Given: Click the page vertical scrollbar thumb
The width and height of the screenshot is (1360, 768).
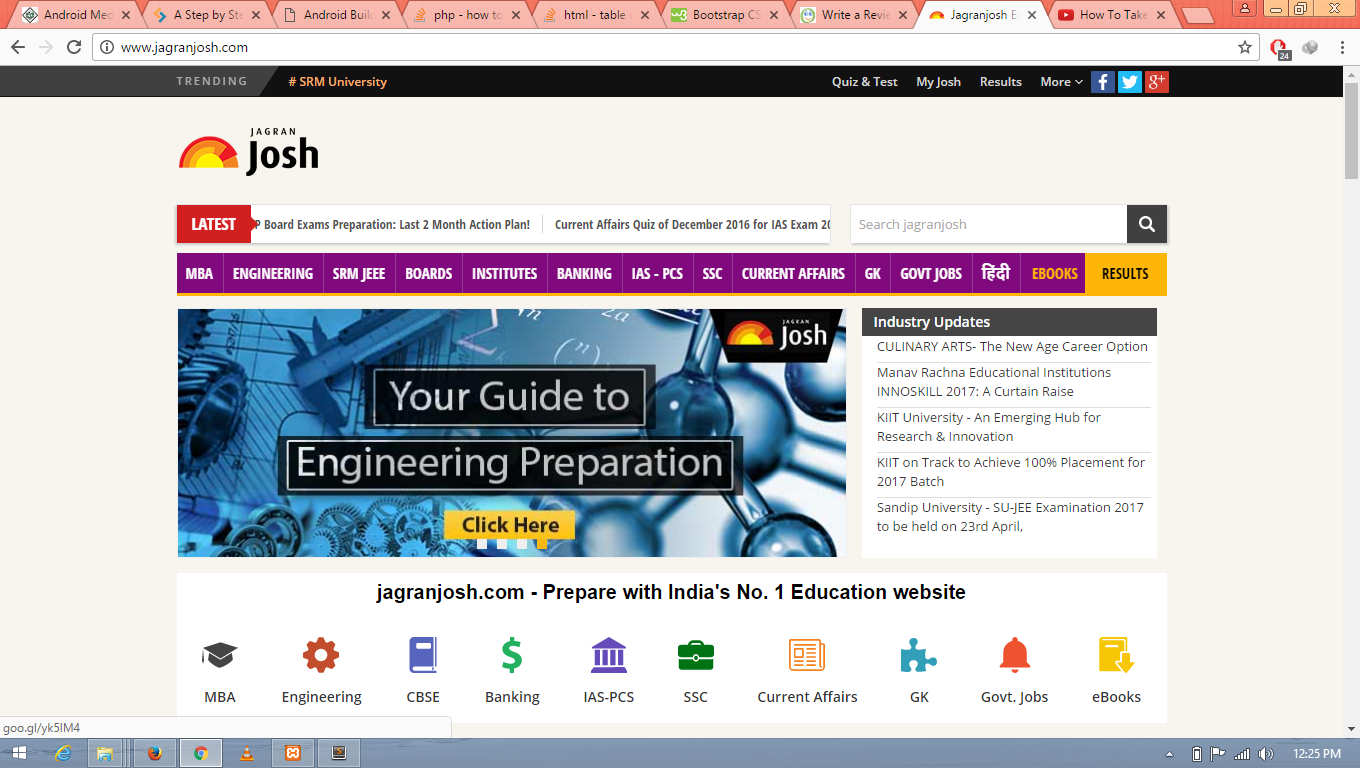Looking at the screenshot, I should (x=1351, y=132).
